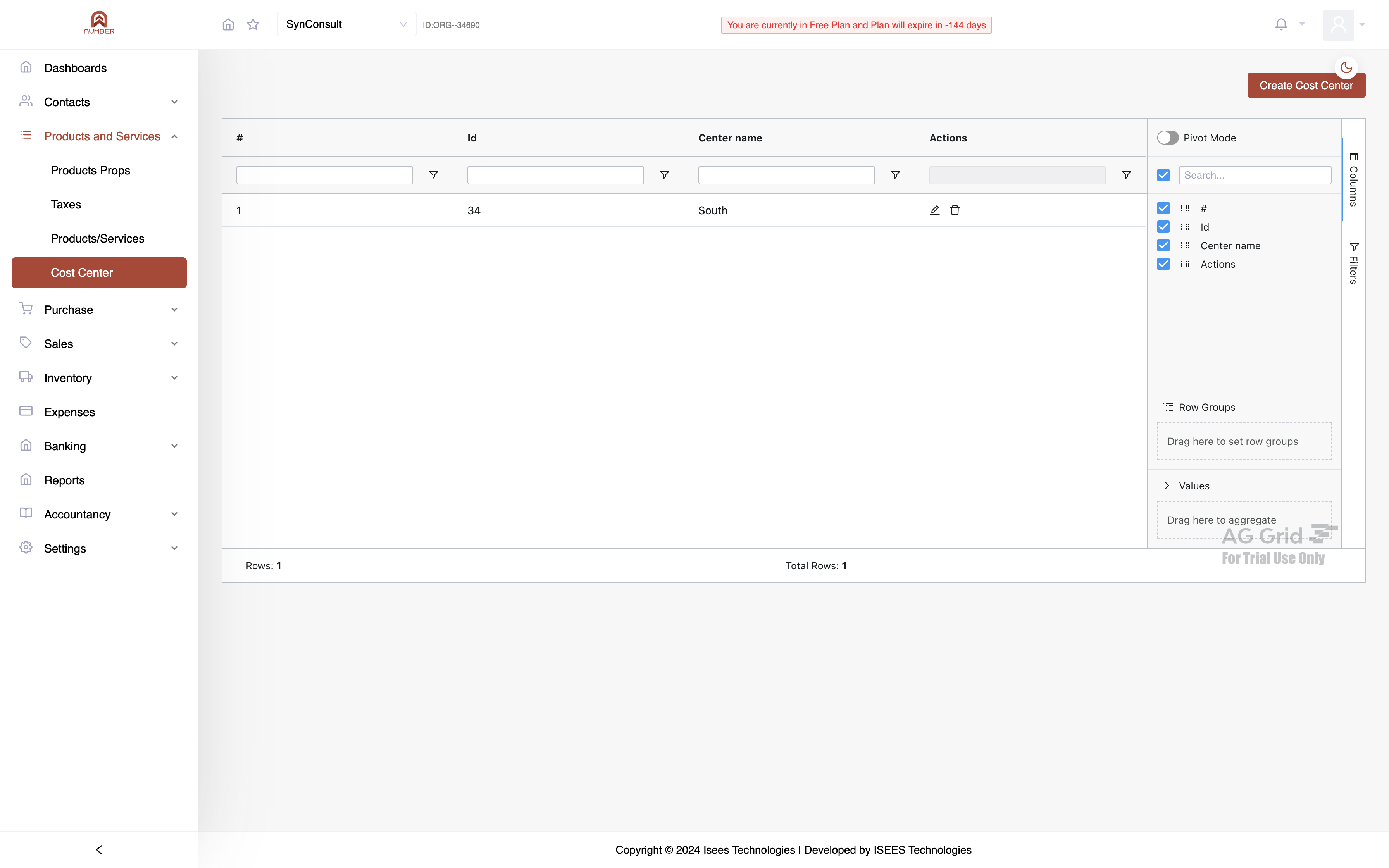The image size is (1389, 868).
Task: Click the Center name filter input
Action: [x=786, y=175]
